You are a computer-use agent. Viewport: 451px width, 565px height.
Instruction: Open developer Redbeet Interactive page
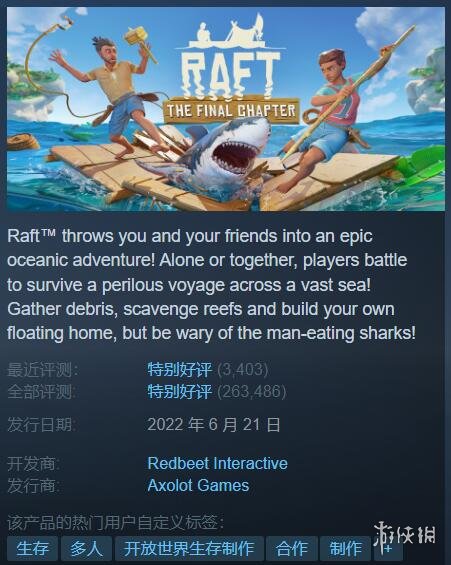coord(218,463)
